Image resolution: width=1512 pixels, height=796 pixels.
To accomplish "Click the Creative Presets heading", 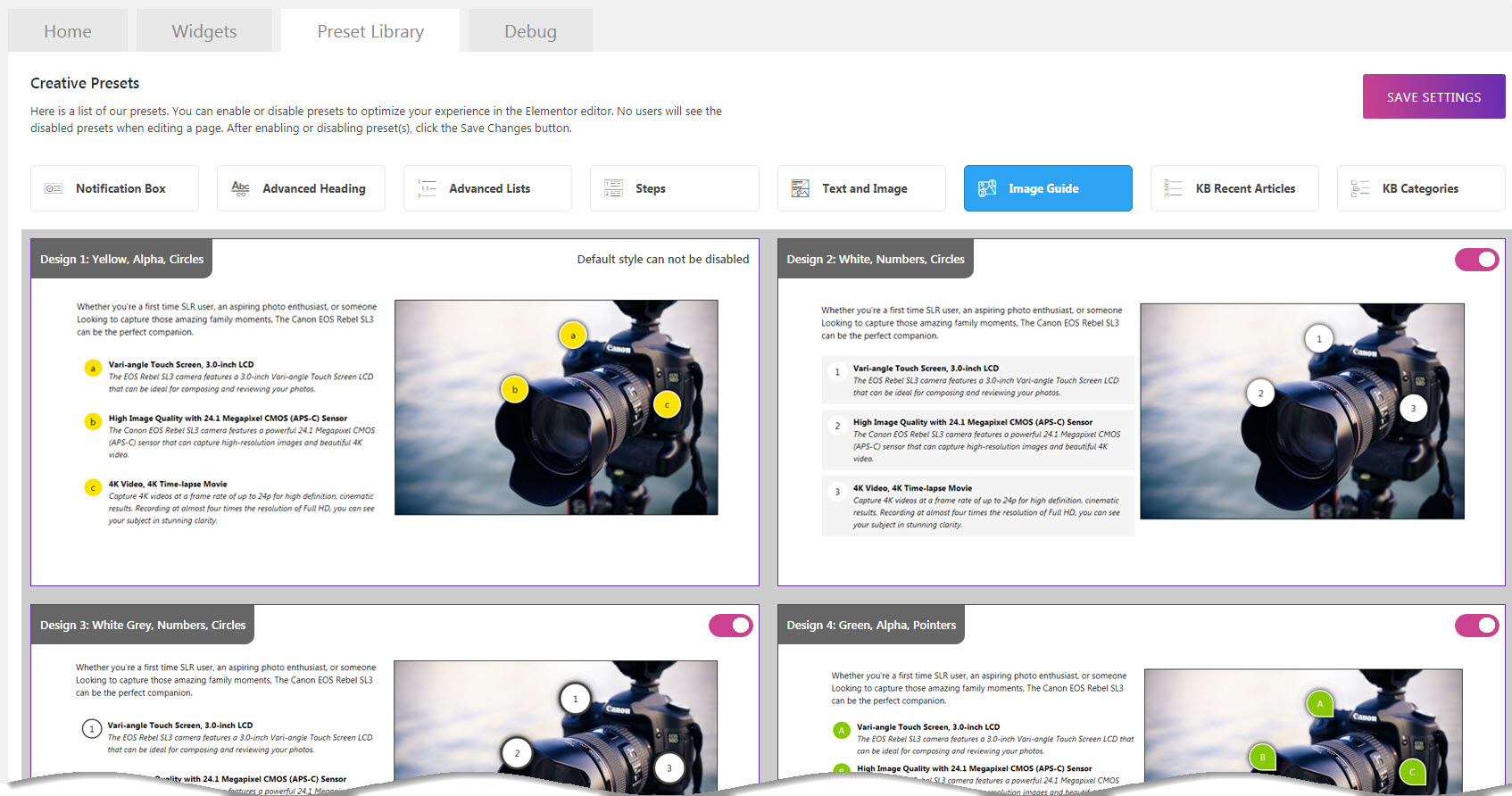I will (85, 83).
